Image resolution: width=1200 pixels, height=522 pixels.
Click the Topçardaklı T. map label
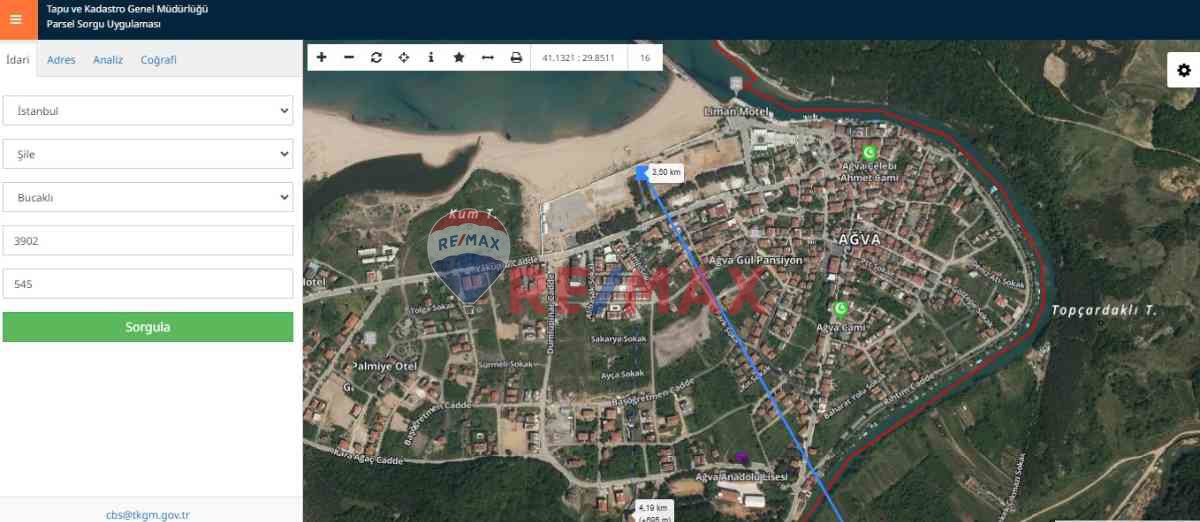[x=1103, y=311]
